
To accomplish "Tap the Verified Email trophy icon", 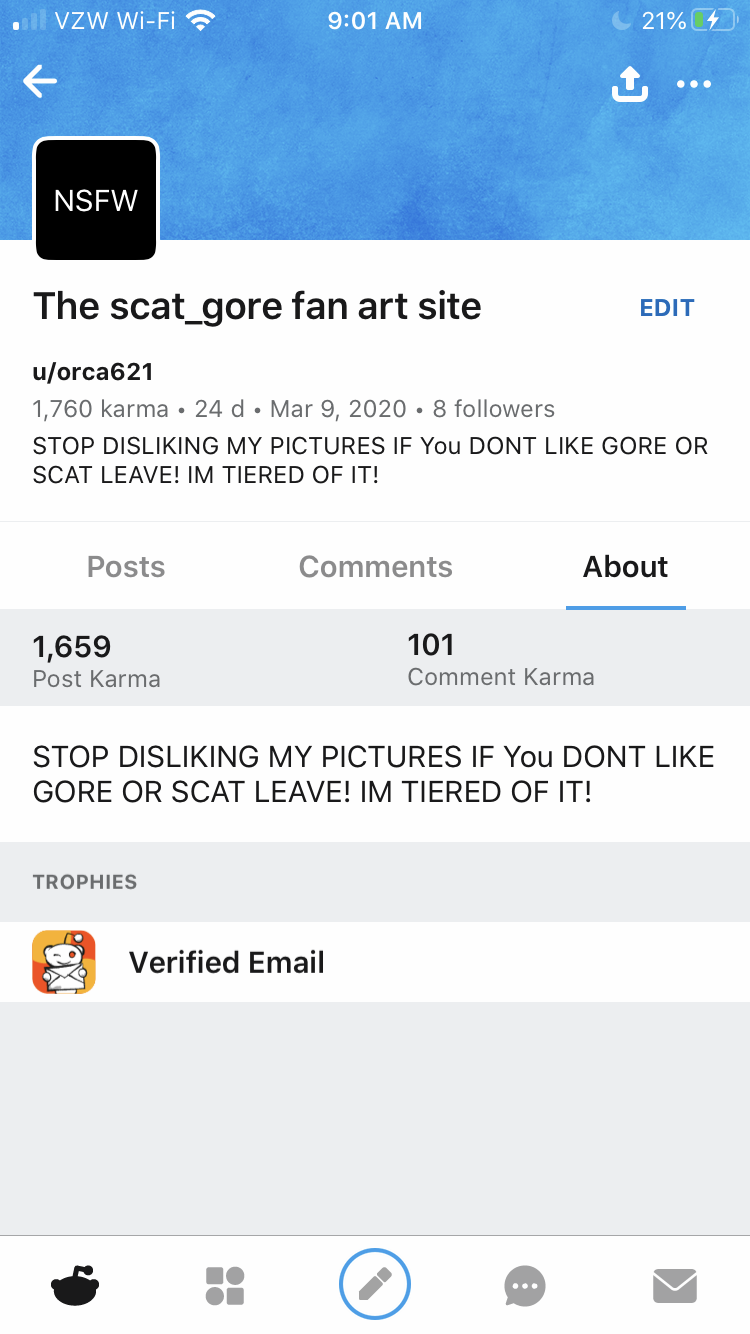I will point(64,962).
